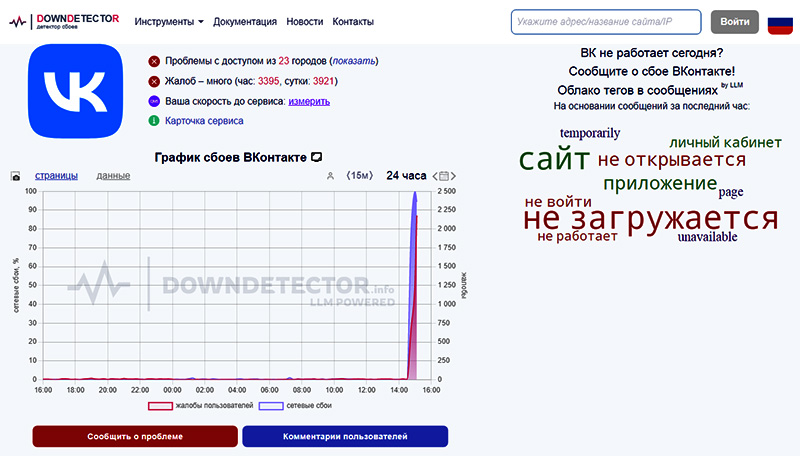The height and width of the screenshot is (456, 800).
Task: Open the calendar date picker icon
Action: (444, 176)
